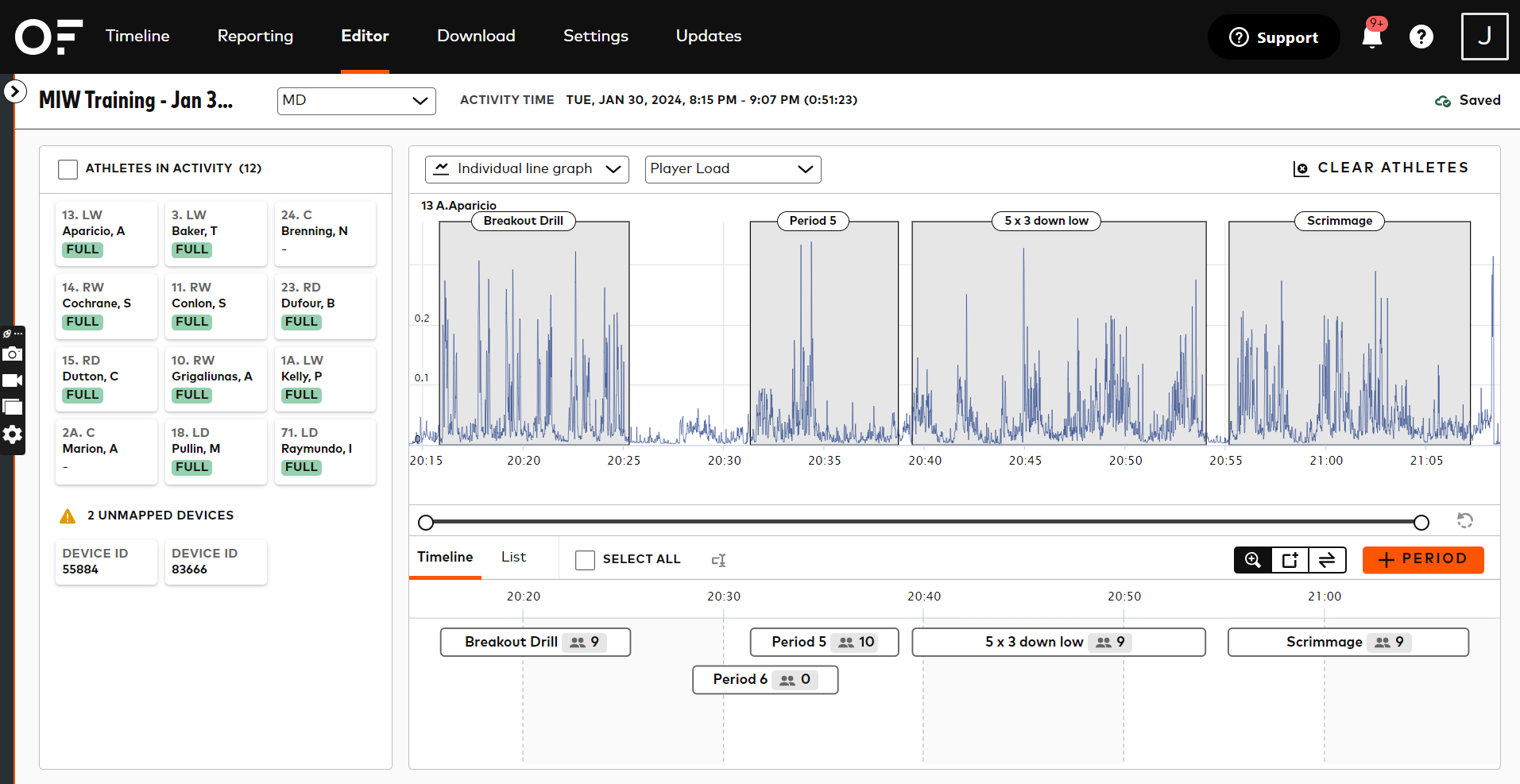Click unmapped Device ID 83666 card
This screenshot has width=1520, height=784.
click(215, 562)
